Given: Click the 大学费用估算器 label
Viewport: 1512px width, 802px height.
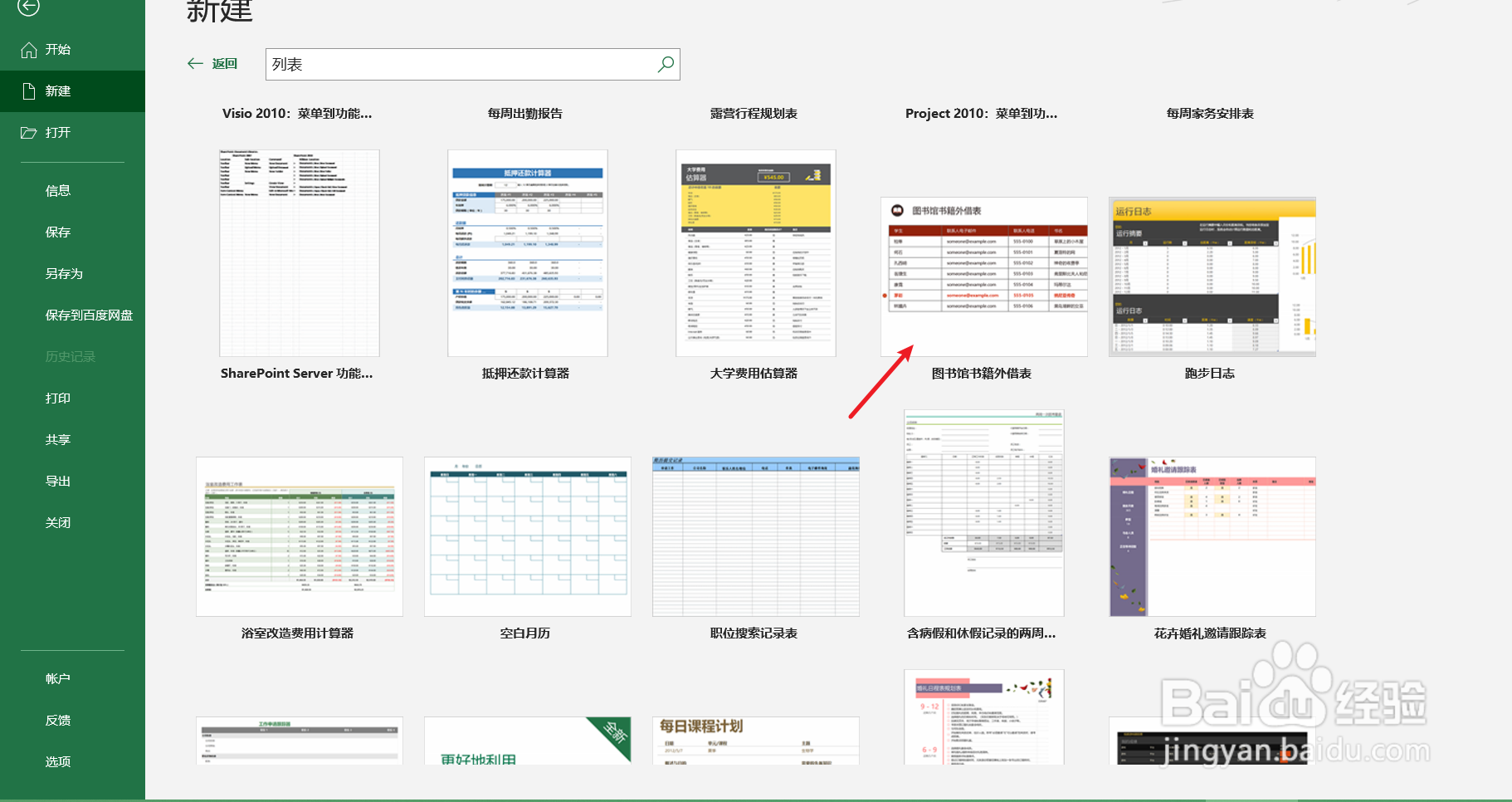Looking at the screenshot, I should 754,374.
